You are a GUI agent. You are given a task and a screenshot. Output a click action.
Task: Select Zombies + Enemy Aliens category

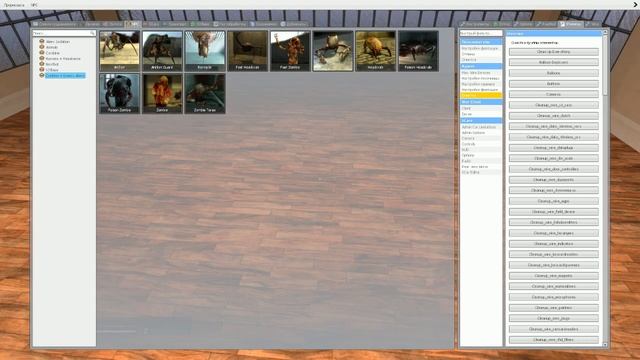coord(65,76)
